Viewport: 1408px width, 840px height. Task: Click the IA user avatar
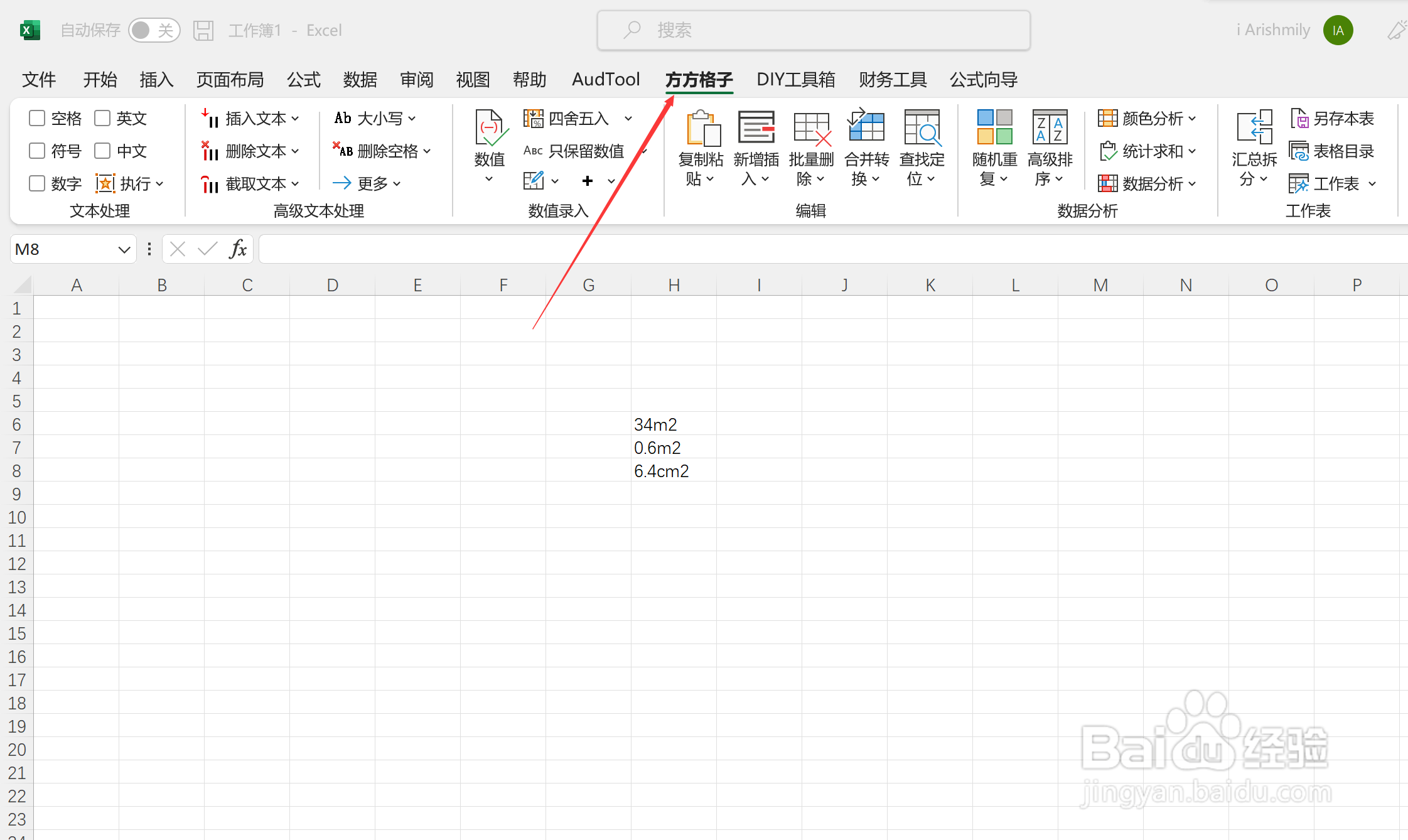(1338, 30)
